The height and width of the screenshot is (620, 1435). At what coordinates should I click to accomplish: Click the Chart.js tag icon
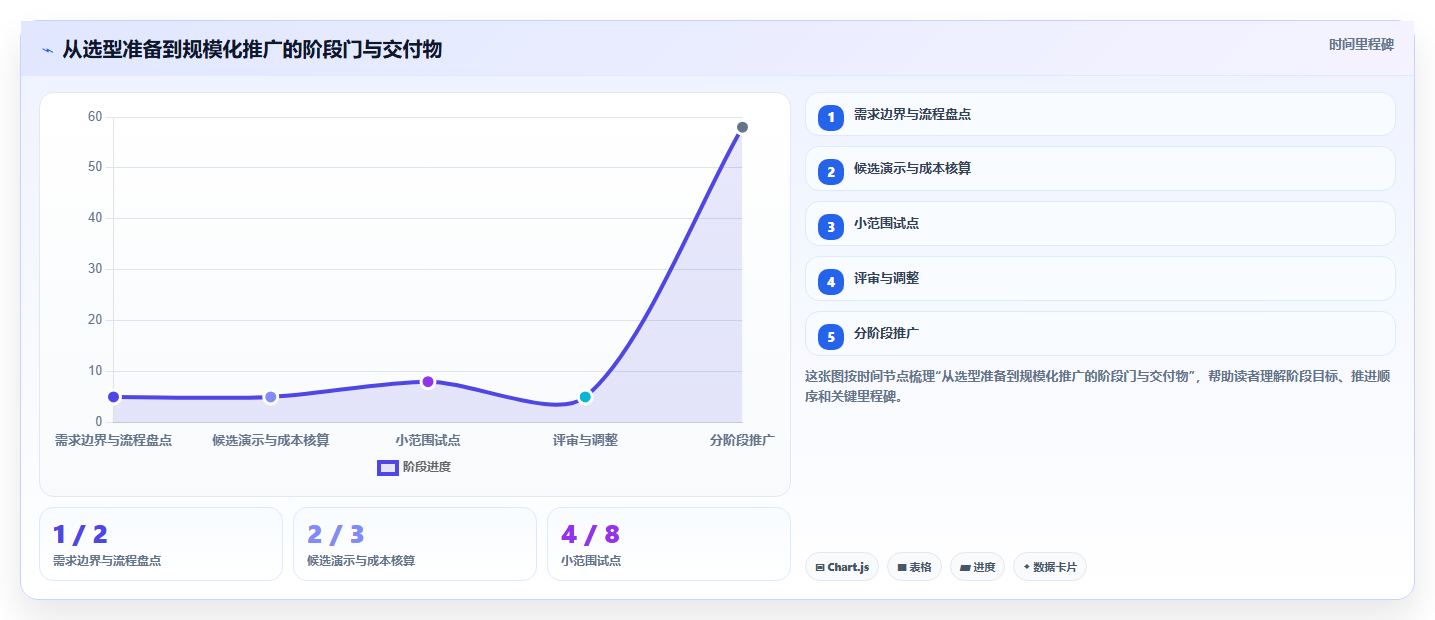820,567
